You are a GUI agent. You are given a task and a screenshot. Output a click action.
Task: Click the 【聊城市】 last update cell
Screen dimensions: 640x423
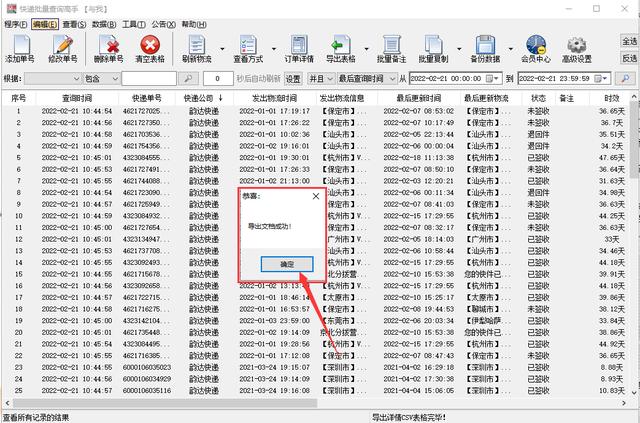(x=487, y=309)
